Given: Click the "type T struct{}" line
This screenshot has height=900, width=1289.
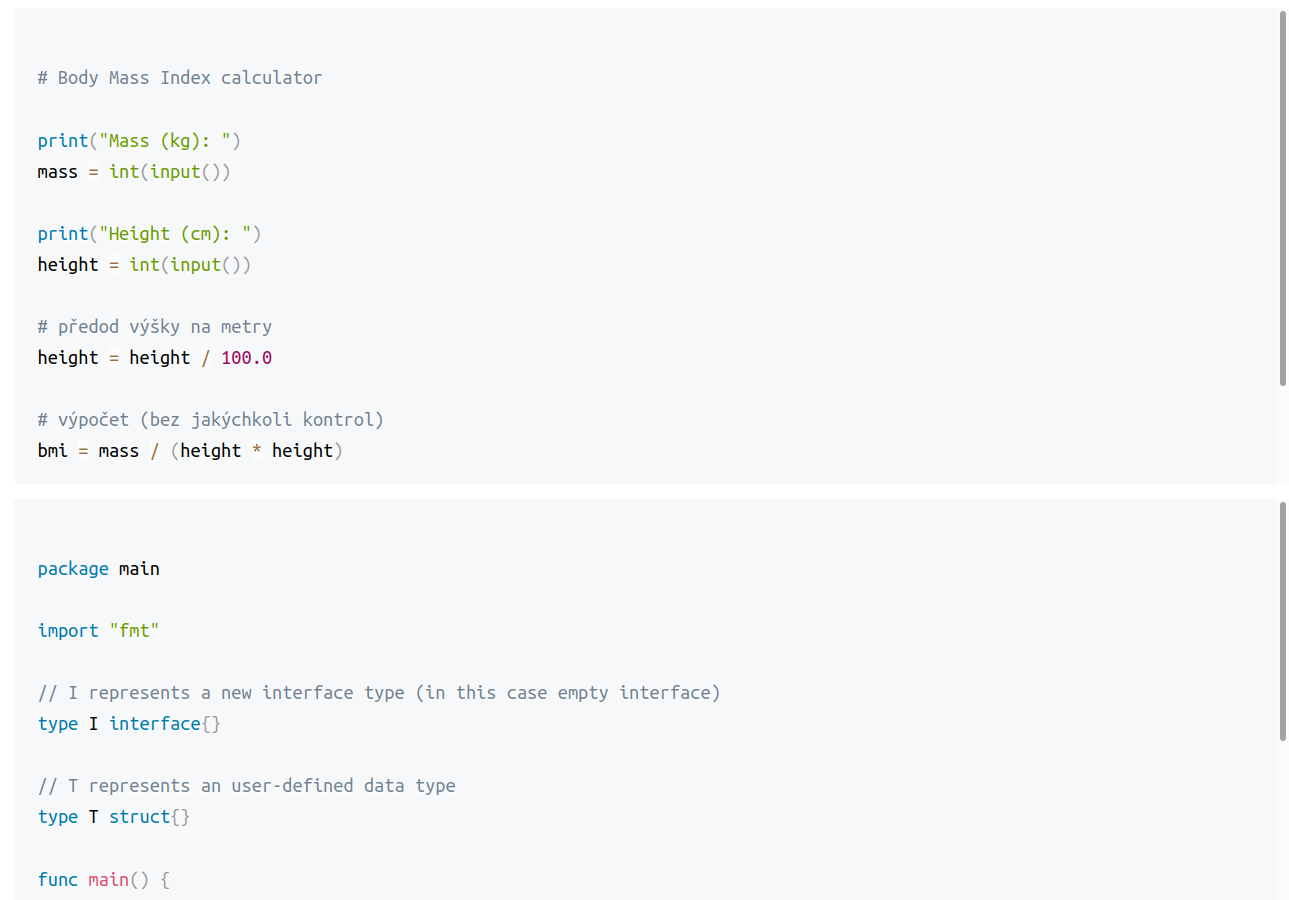Looking at the screenshot, I should point(114,817).
